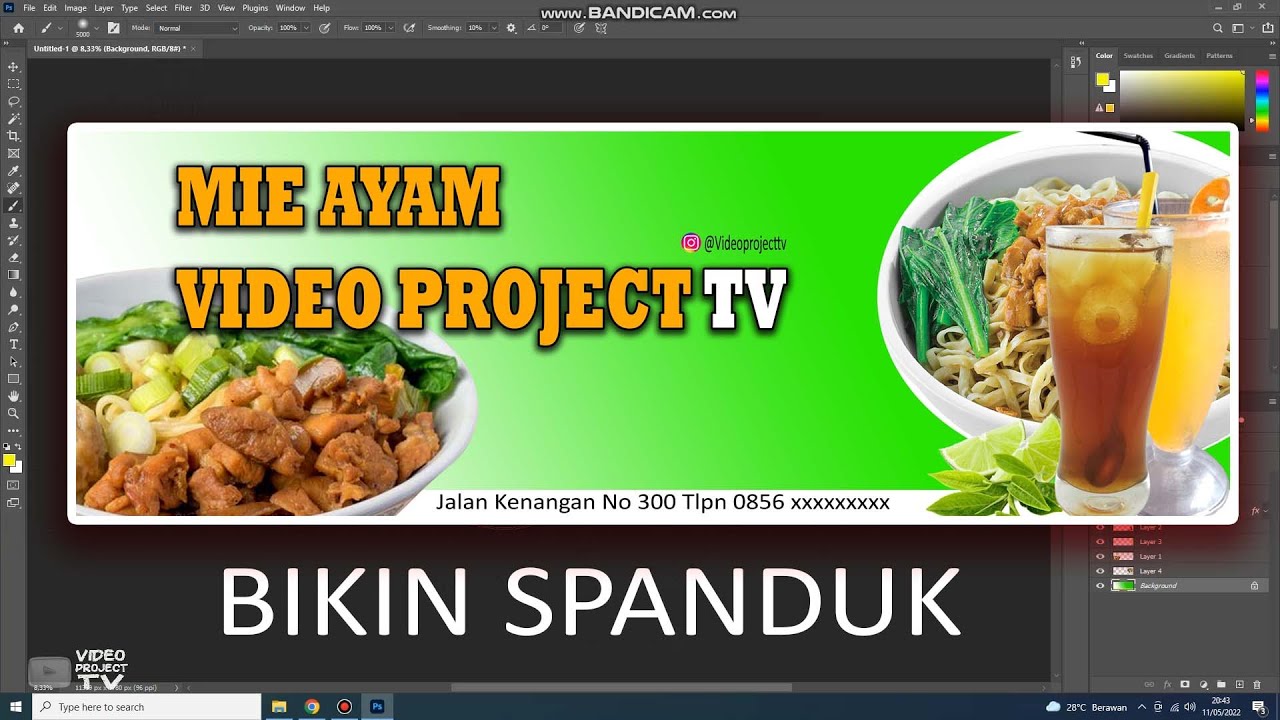Open the File menu

point(29,8)
